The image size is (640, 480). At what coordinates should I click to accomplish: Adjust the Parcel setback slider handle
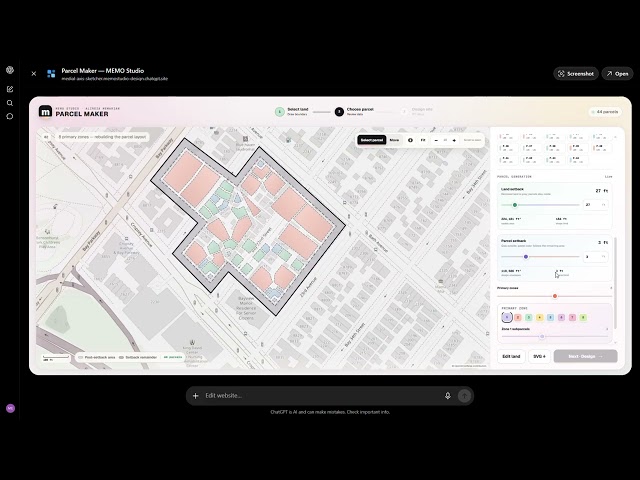pyautogui.click(x=526, y=257)
